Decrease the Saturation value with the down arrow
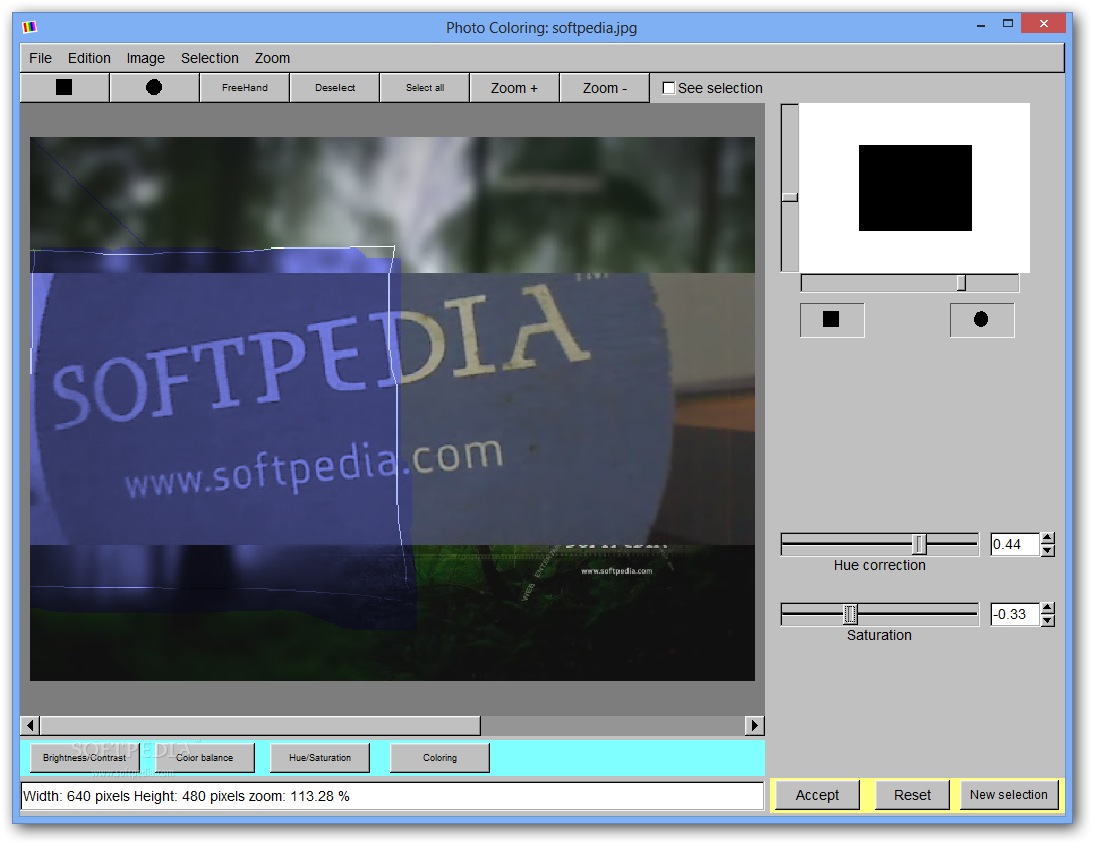Screen dimensions: 1093x844 (x=1047, y=620)
